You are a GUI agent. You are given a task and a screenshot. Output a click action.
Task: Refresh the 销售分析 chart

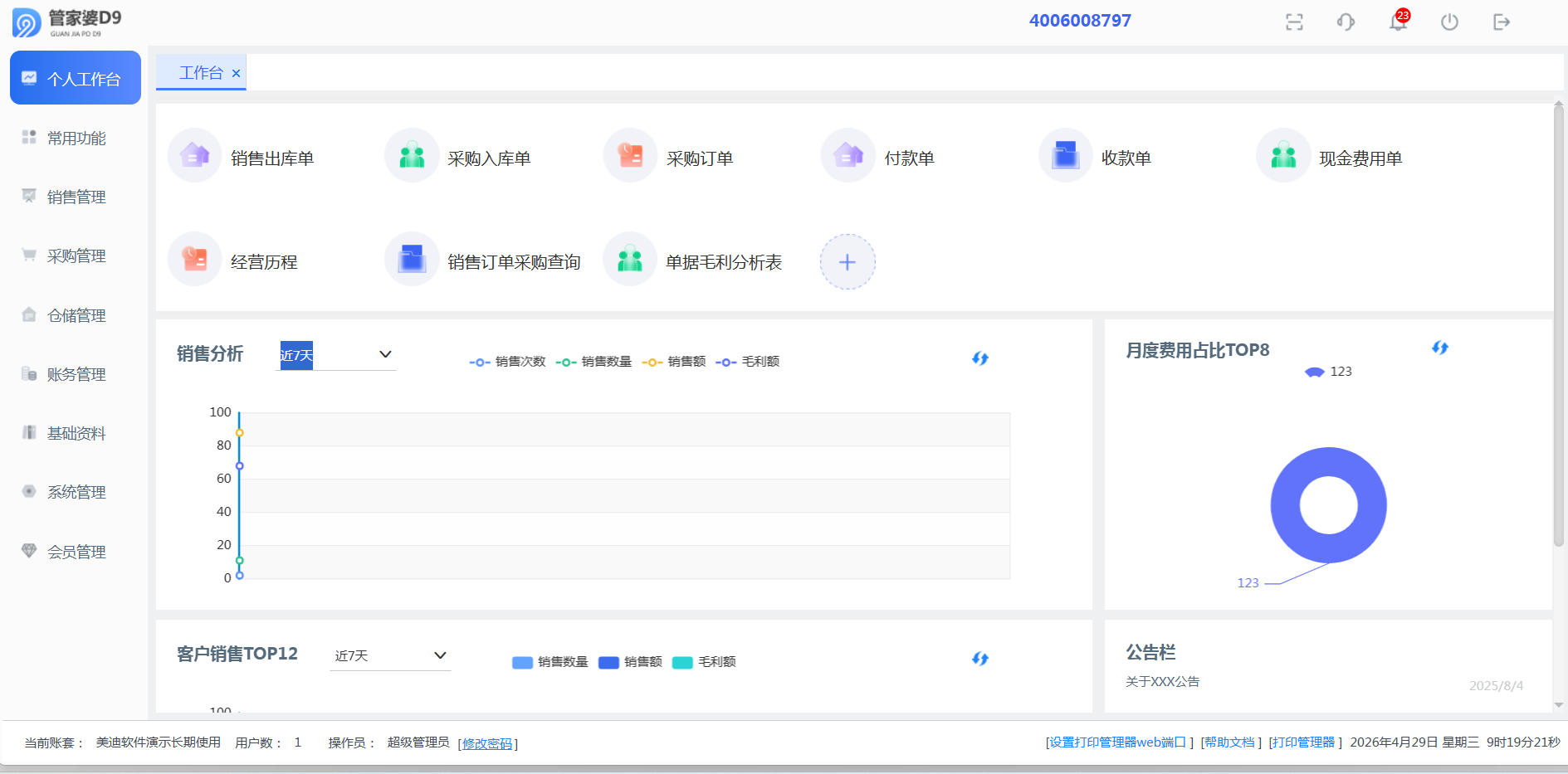pyautogui.click(x=980, y=358)
